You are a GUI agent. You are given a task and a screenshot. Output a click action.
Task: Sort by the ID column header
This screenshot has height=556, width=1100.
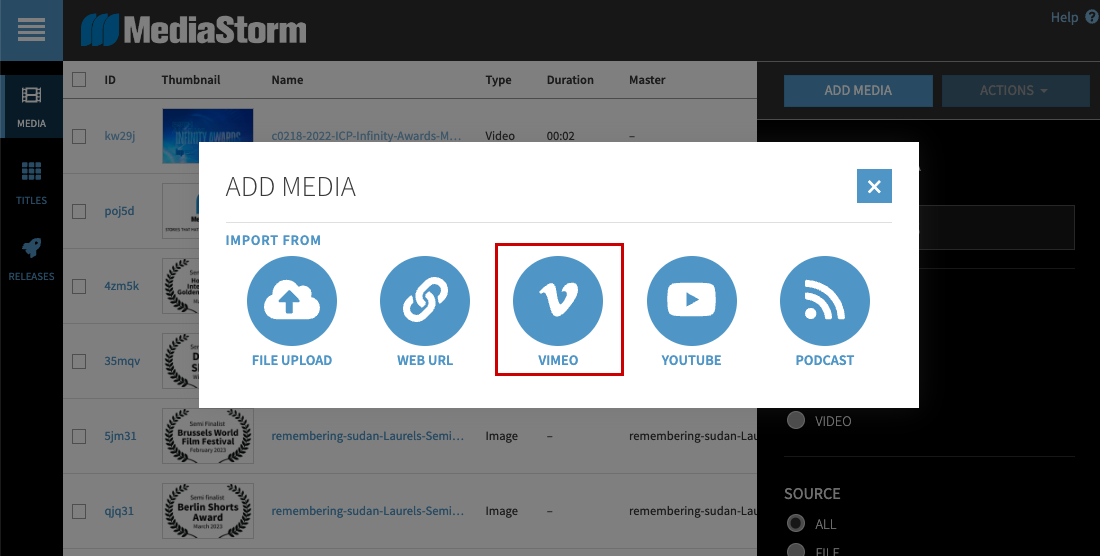[x=110, y=80]
